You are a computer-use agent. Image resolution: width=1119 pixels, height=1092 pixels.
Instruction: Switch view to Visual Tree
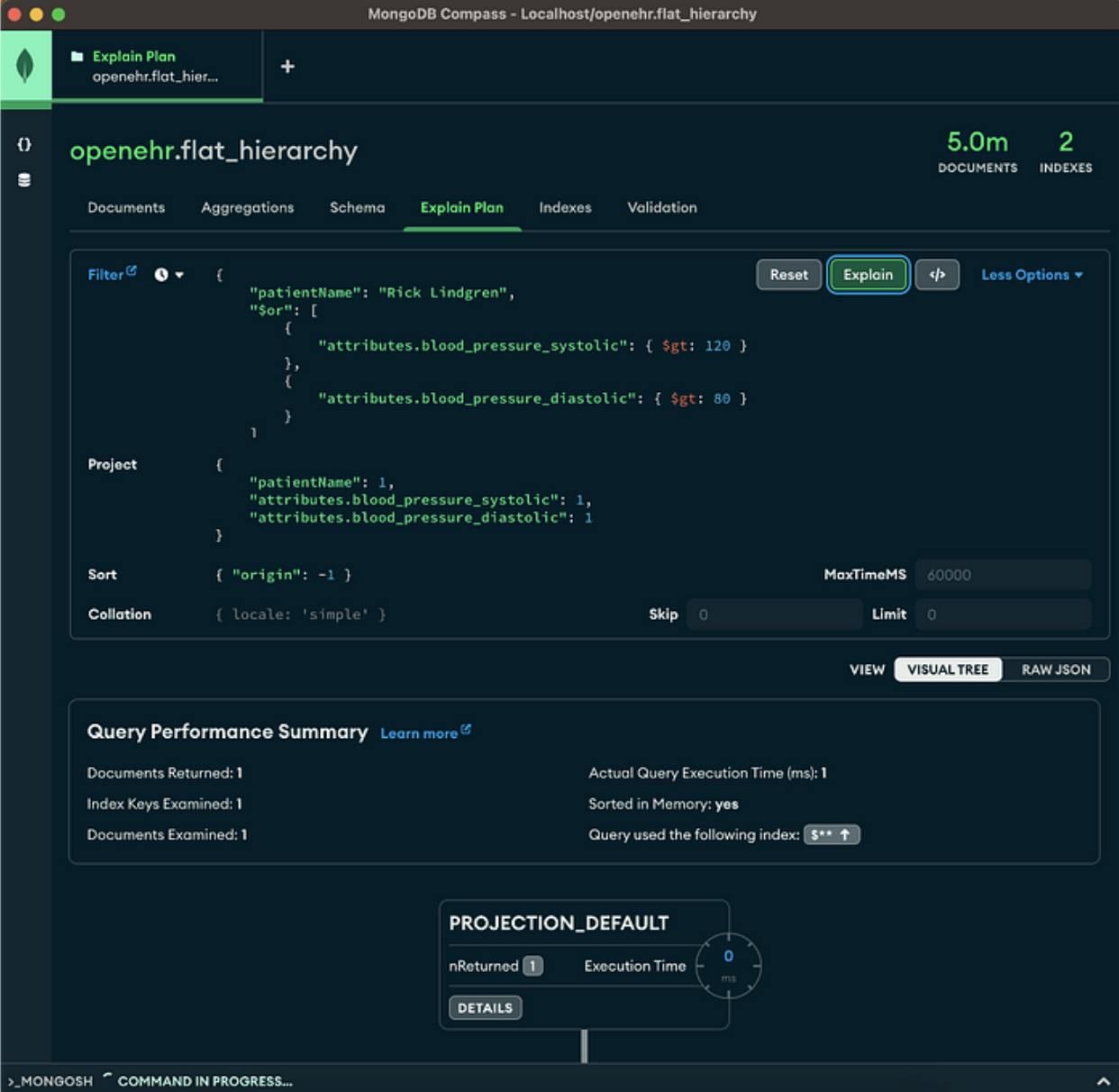[x=947, y=669]
